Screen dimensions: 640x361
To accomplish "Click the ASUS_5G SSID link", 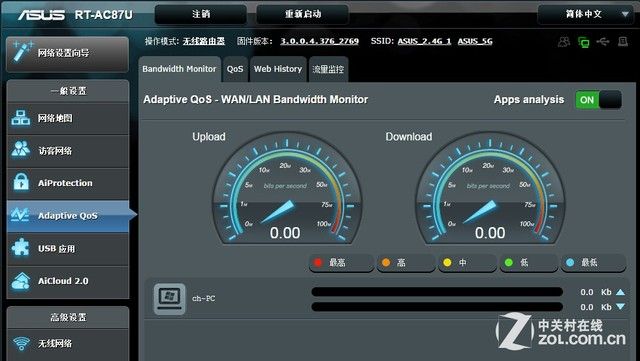I will 475,41.
